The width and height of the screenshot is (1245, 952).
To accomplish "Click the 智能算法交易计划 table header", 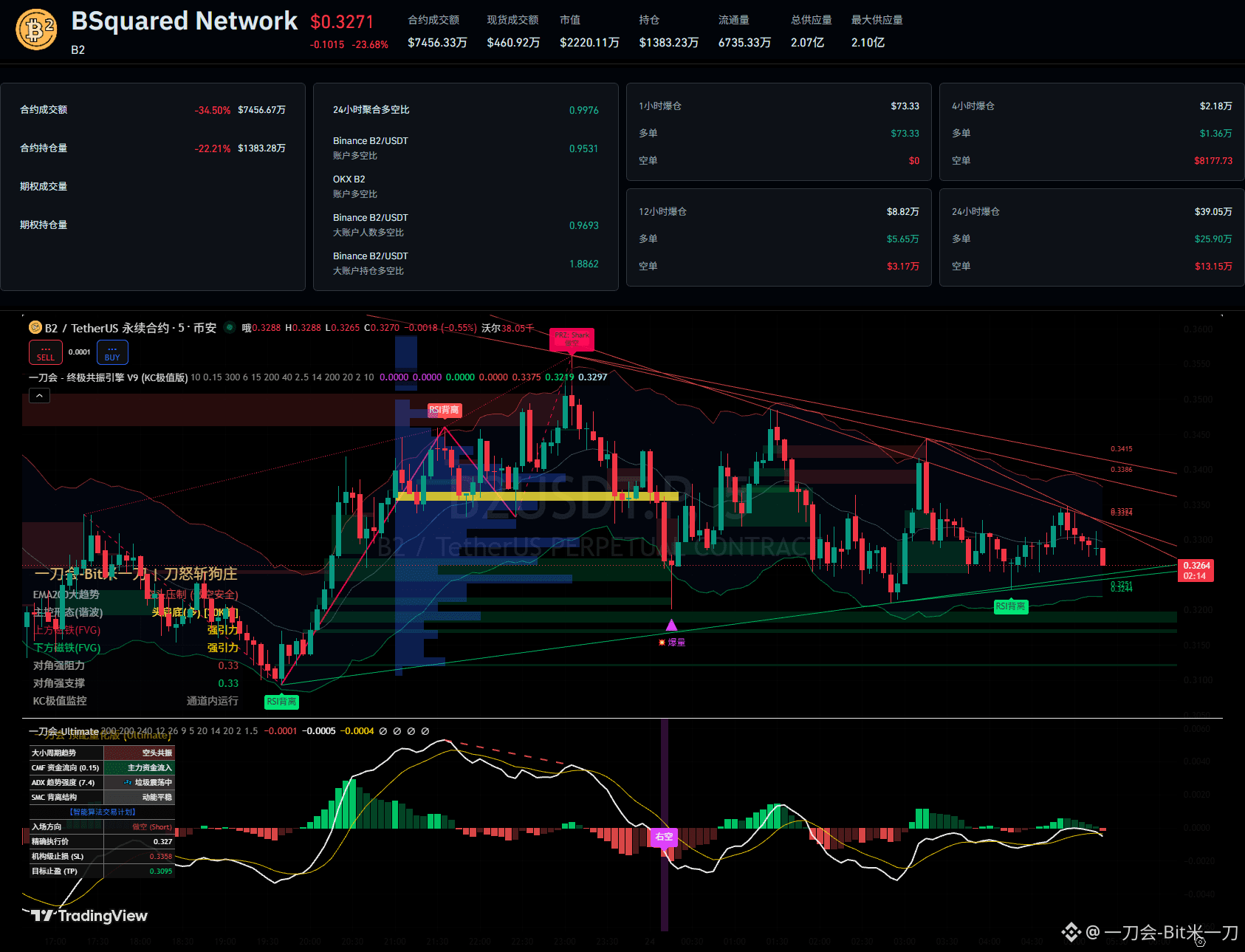I will pos(103,812).
